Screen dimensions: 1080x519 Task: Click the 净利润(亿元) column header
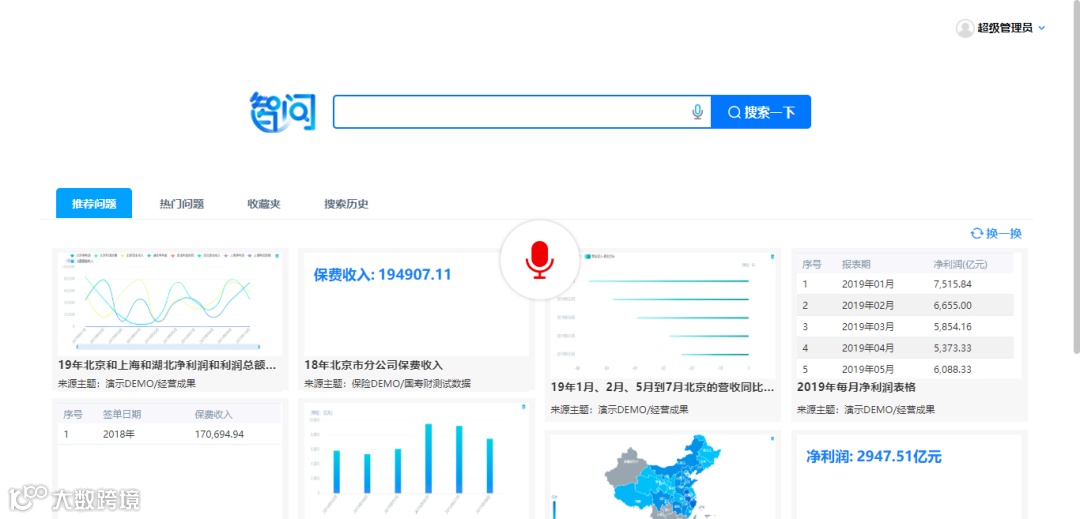(x=961, y=264)
